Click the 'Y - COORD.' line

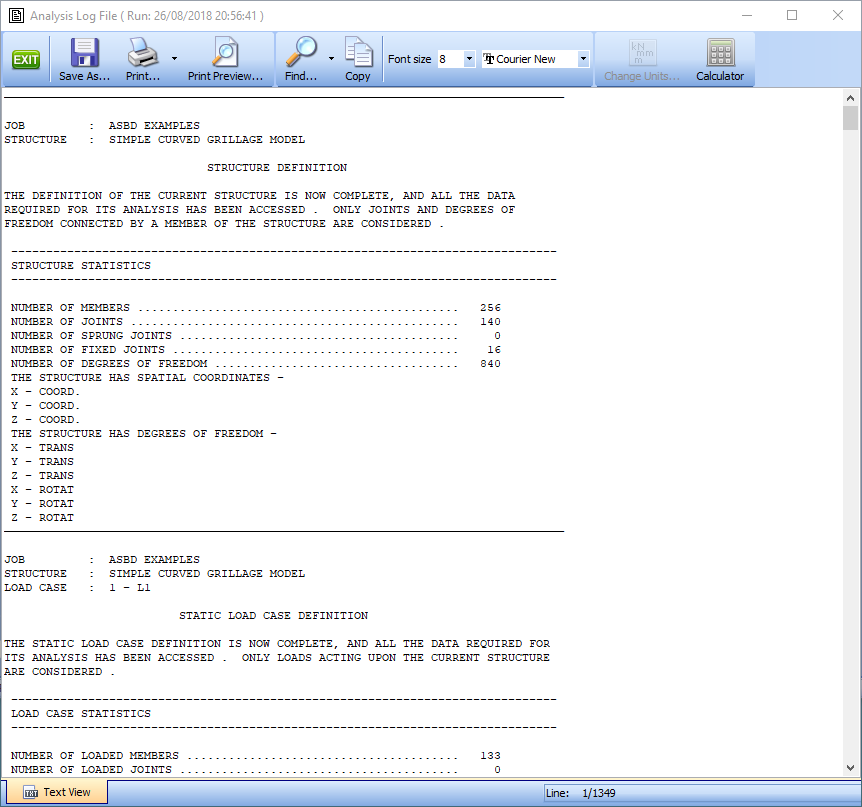click(46, 406)
